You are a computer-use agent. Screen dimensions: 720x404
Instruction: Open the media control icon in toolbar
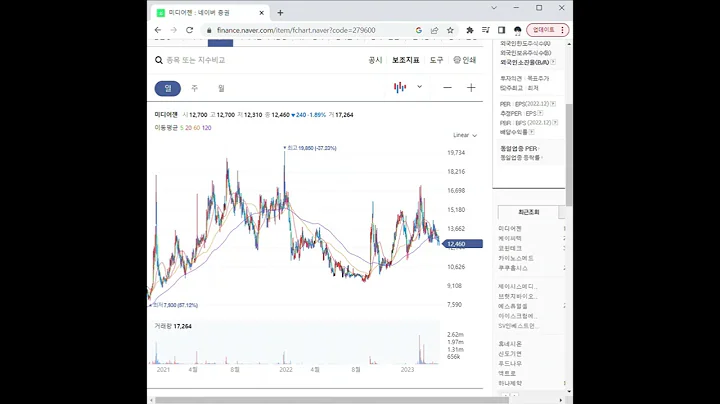click(x=485, y=30)
